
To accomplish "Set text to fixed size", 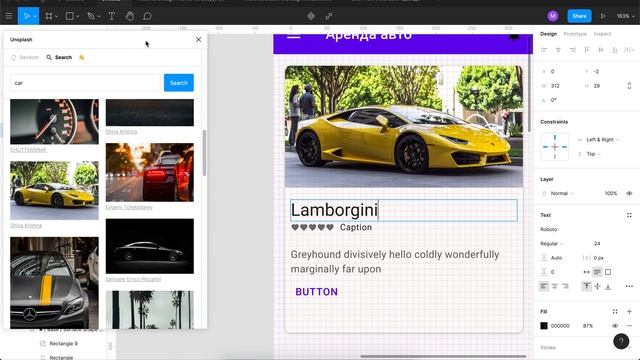I will click(x=608, y=272).
